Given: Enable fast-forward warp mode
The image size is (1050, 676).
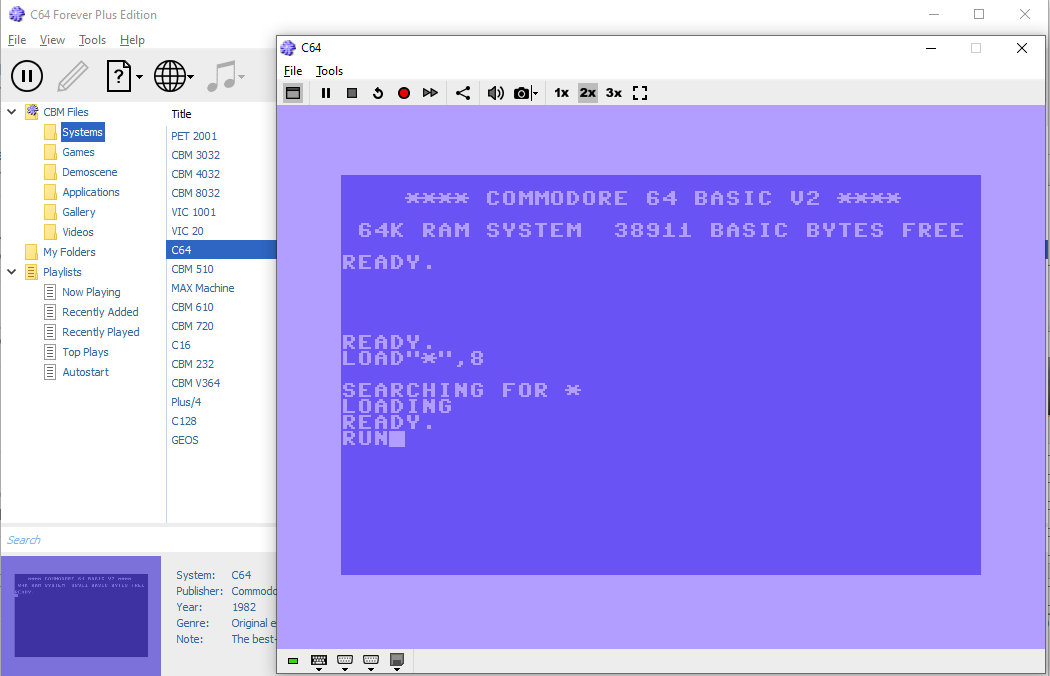Looking at the screenshot, I should (x=430, y=93).
